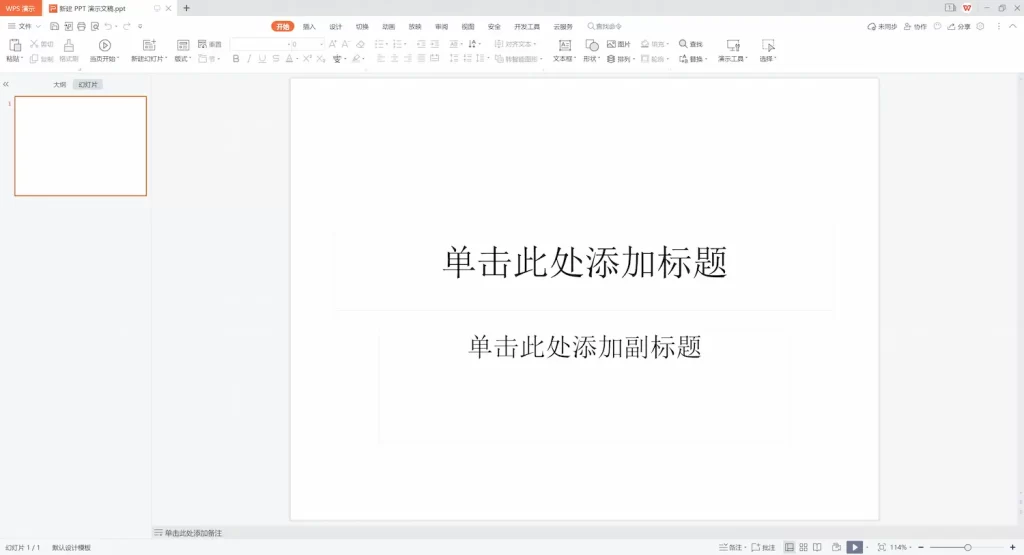
Task: Toggle Underline formatting
Action: [x=262, y=59]
